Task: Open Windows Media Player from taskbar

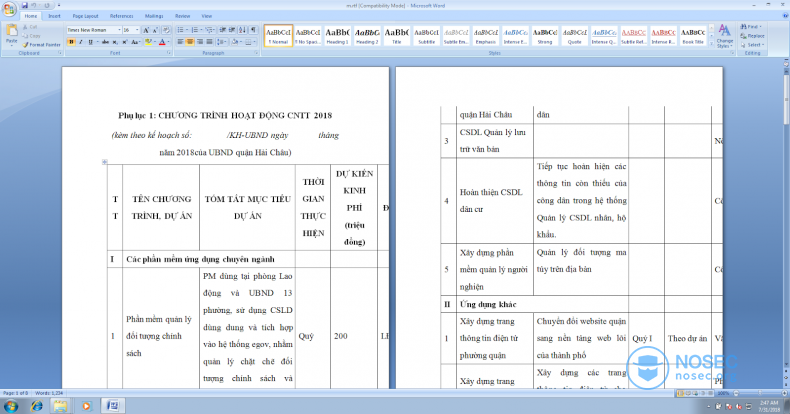Action: tap(86, 405)
